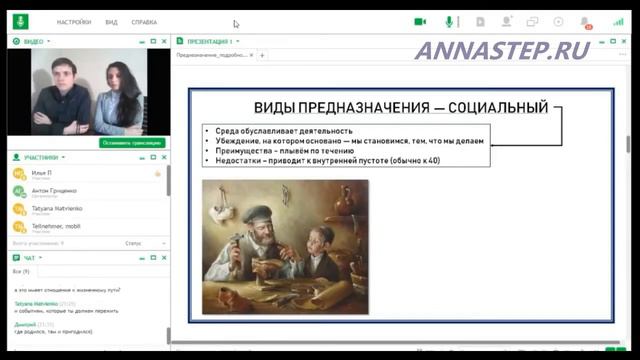Maximize the Участники panel
Viewport: 640px width, 360px height.
pos(153,157)
